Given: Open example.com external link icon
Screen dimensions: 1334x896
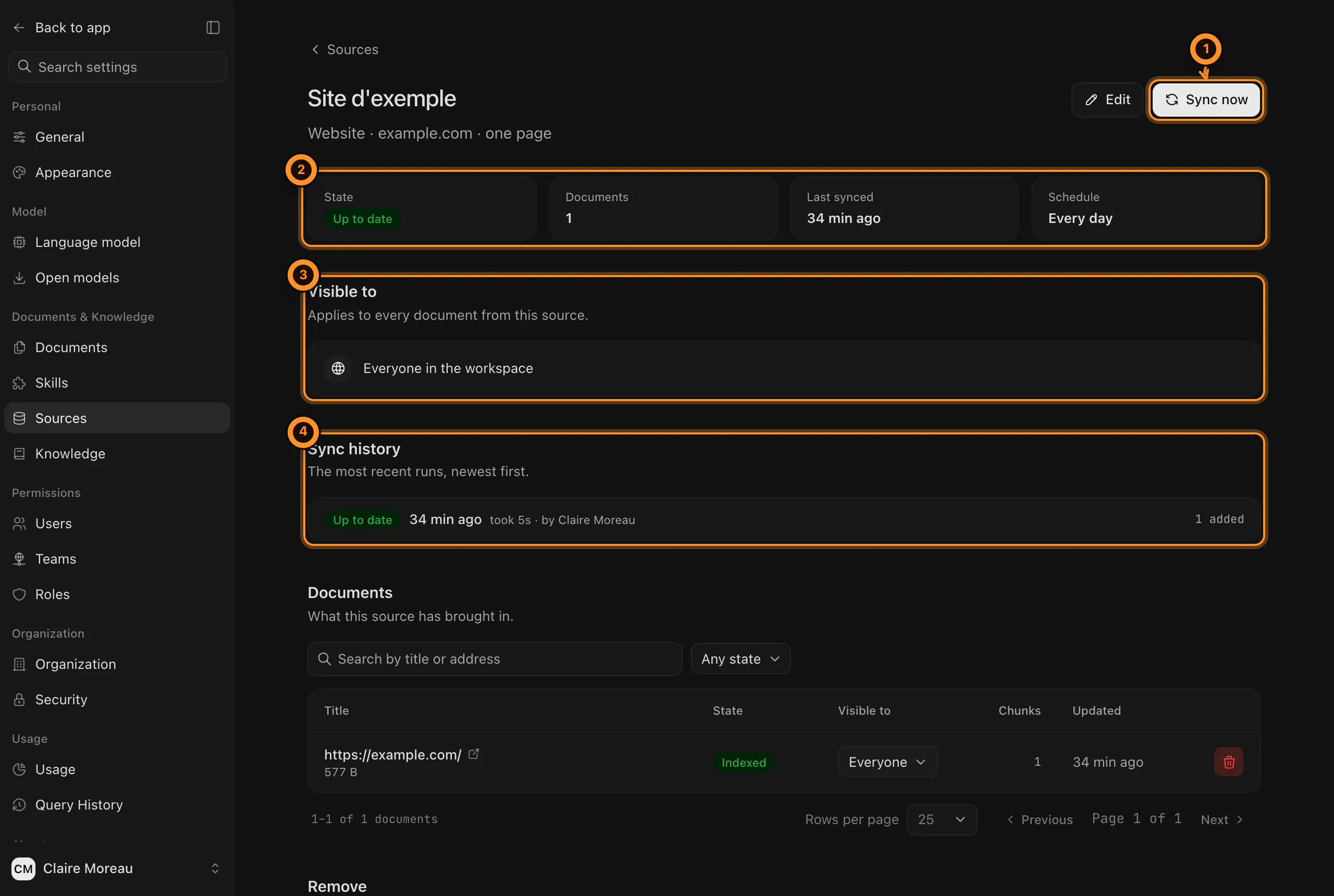Looking at the screenshot, I should coord(473,754).
